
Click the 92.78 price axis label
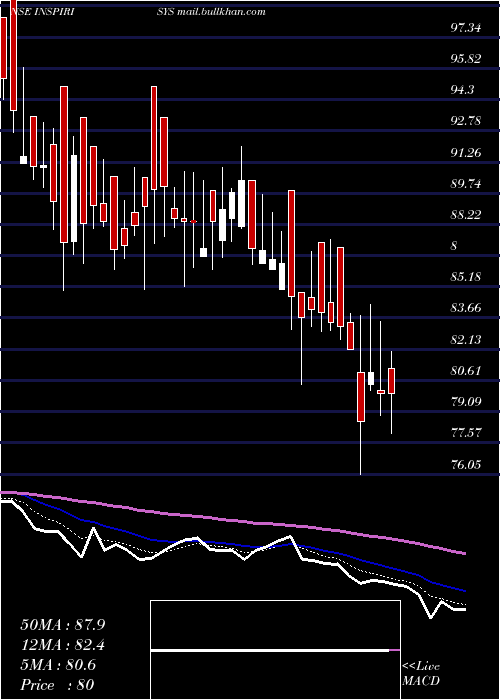(x=466, y=121)
